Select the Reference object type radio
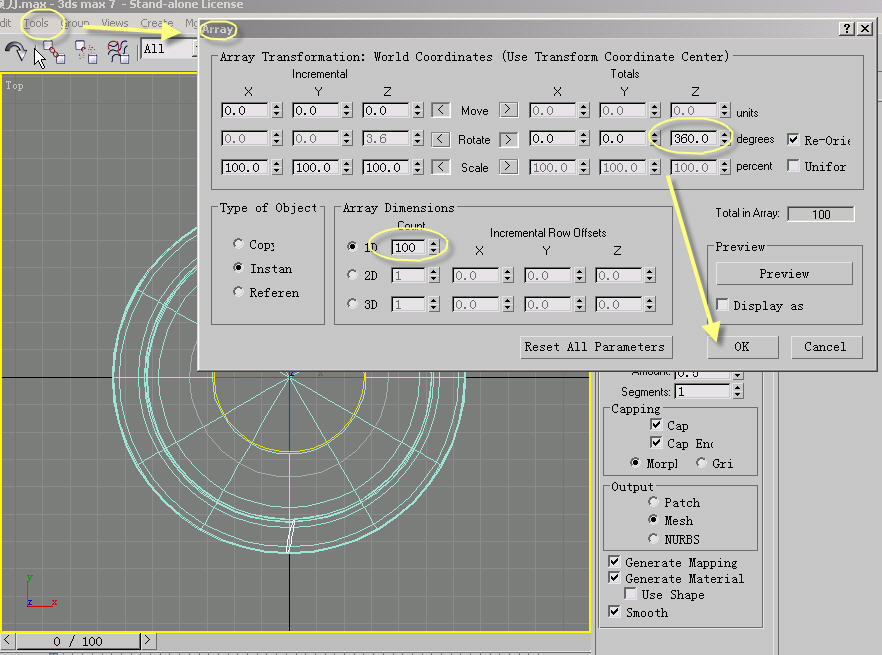This screenshot has width=882, height=655. pyautogui.click(x=238, y=291)
